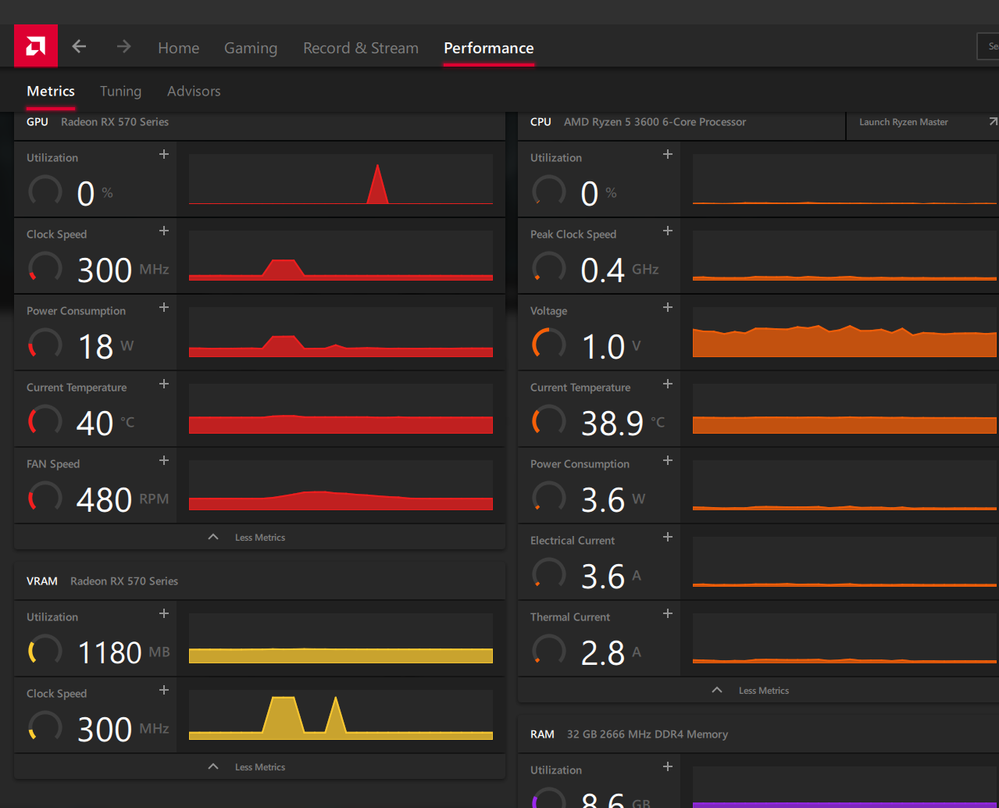999x808 pixels.
Task: Add CPU Current Temperature metric with plus icon
Action: click(668, 384)
